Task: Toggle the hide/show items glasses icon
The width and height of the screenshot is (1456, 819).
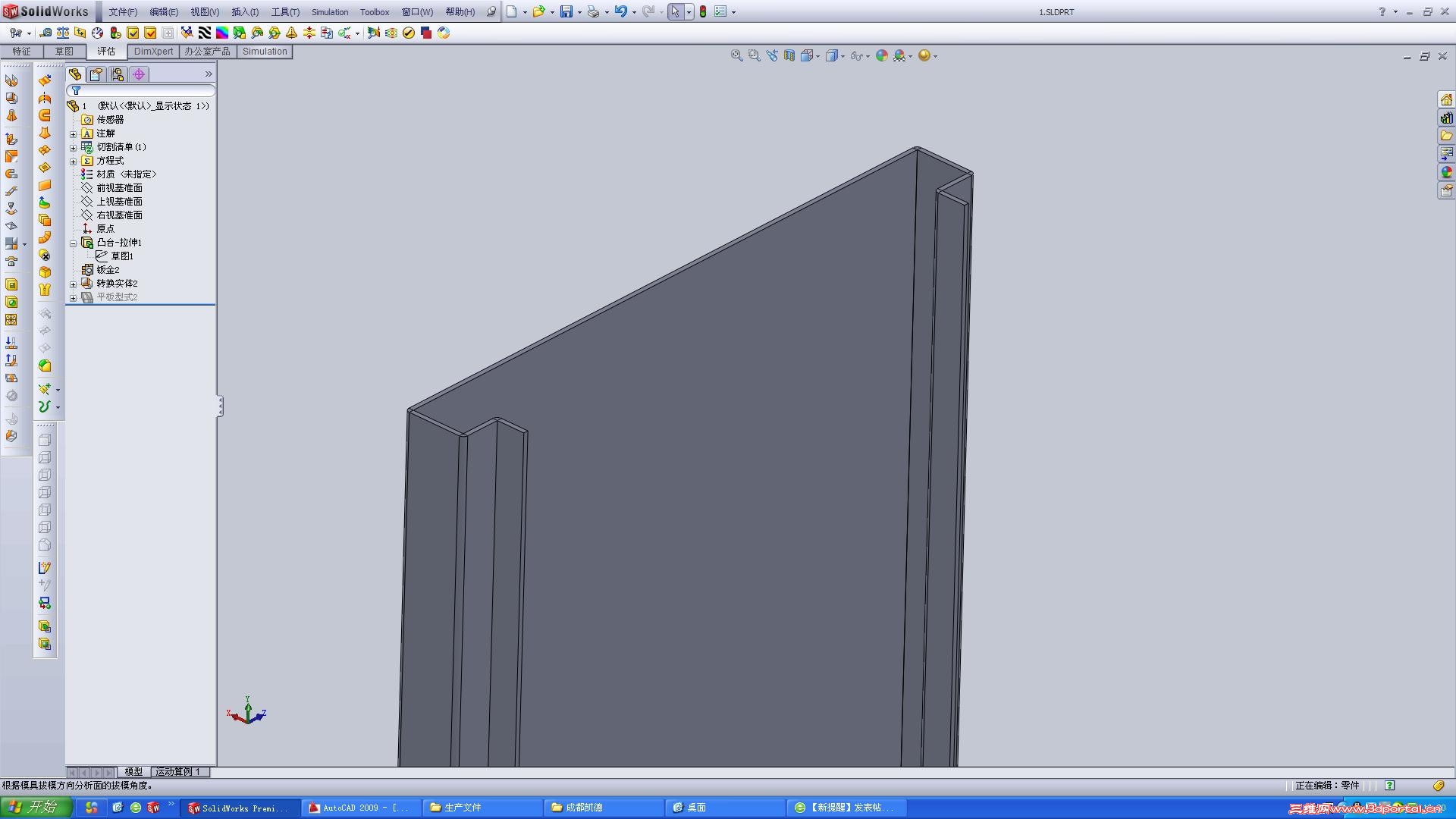Action: click(856, 55)
